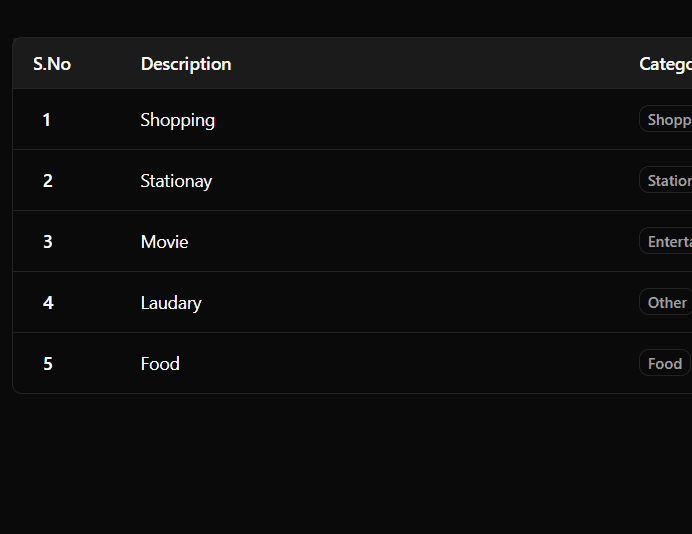692x534 pixels.
Task: Click the Category column header
Action: click(666, 64)
